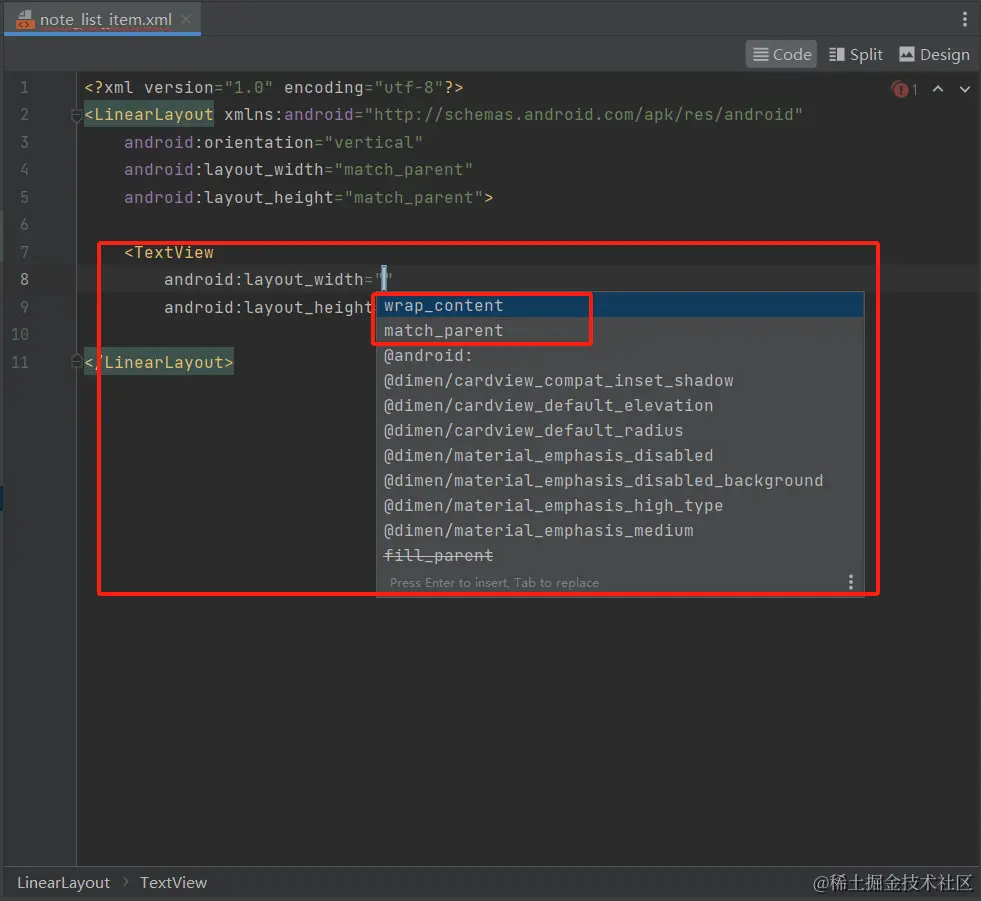Select the deprecated fill_parent suggestion
The width and height of the screenshot is (981, 901).
(x=619, y=556)
